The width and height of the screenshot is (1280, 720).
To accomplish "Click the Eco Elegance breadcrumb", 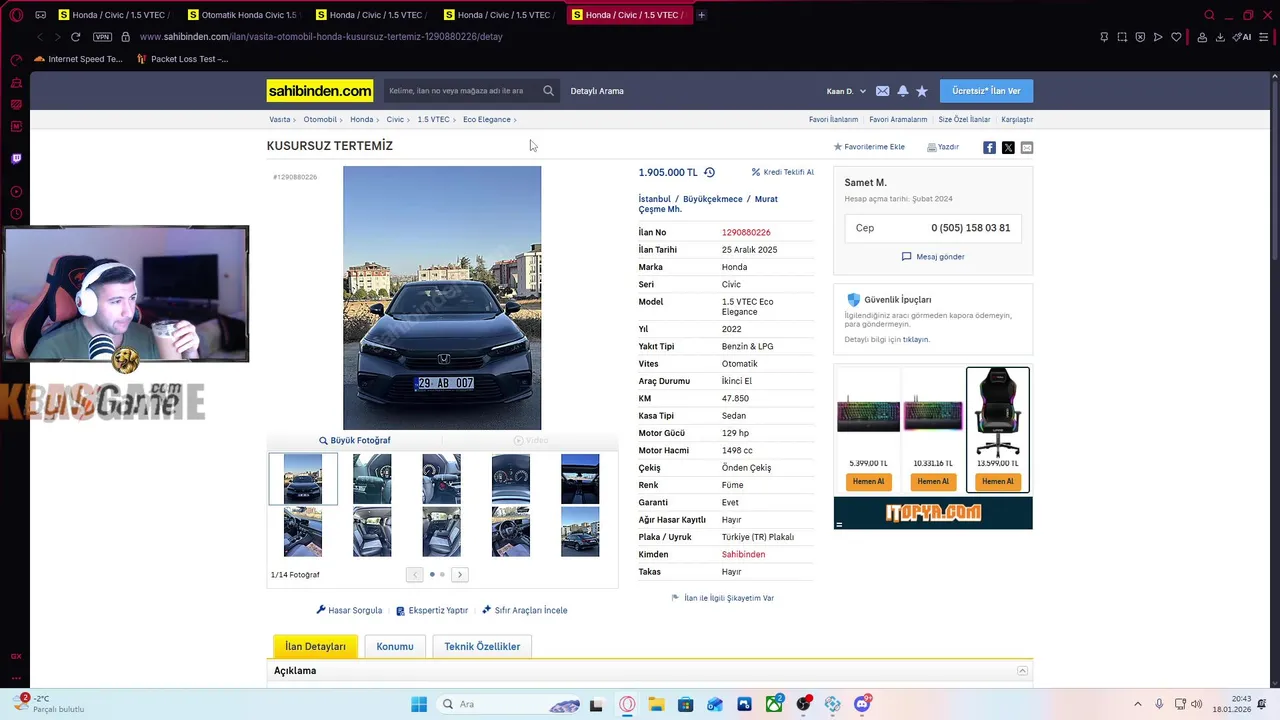I will coord(487,119).
